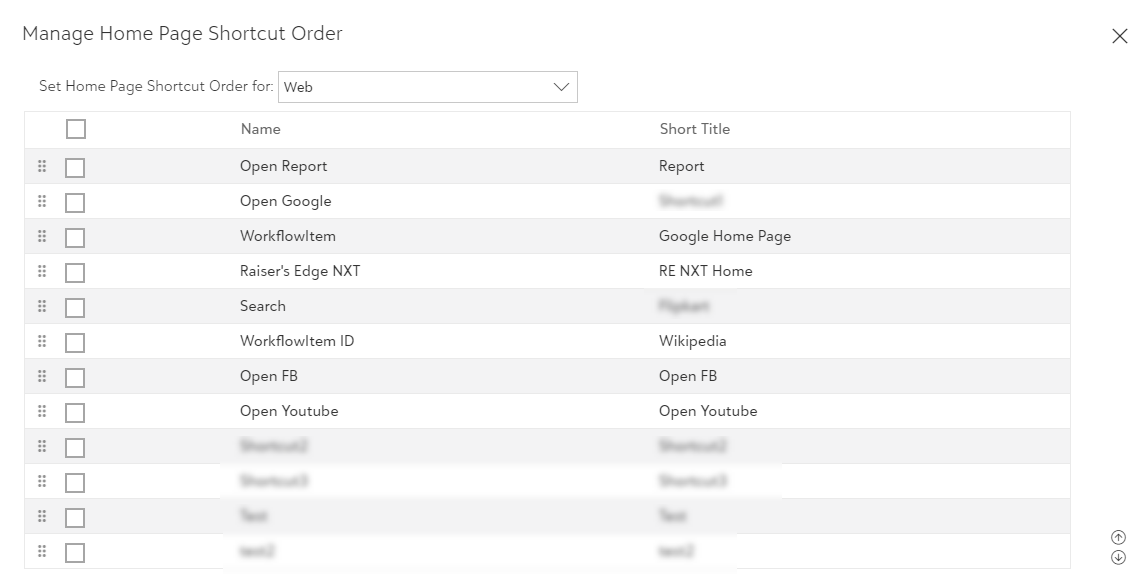1144x574 pixels.
Task: Click drag handle beside Open FB row
Action: tap(42, 376)
